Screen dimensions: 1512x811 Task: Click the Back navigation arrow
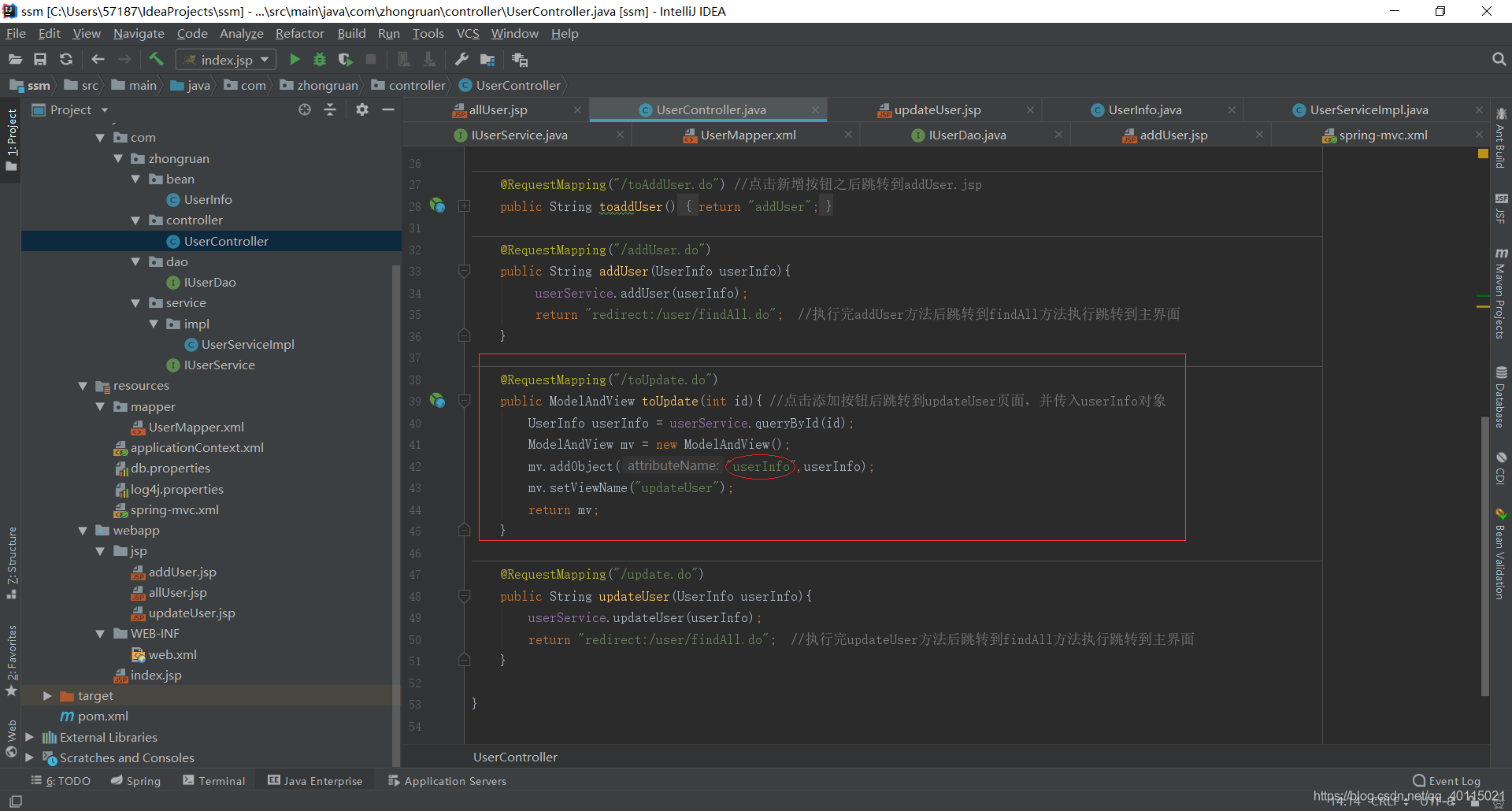[98, 60]
